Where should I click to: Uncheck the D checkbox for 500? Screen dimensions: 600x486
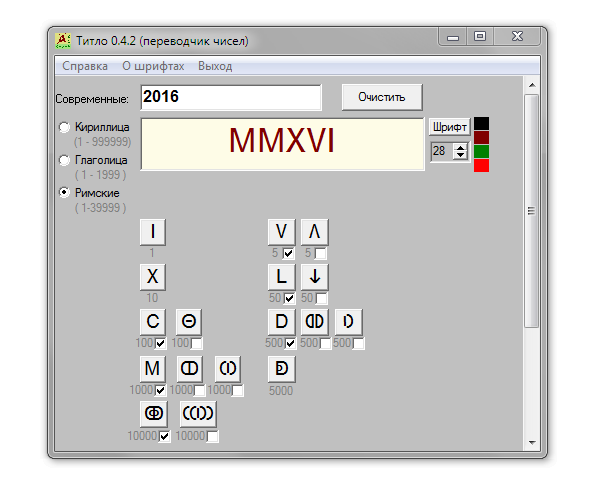tap(290, 343)
